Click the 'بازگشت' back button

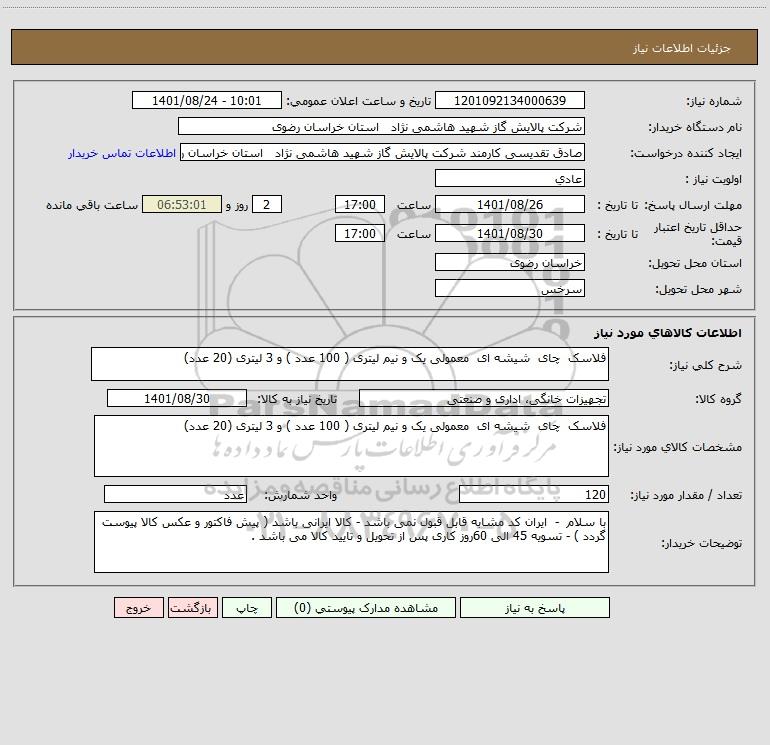pyautogui.click(x=192, y=607)
